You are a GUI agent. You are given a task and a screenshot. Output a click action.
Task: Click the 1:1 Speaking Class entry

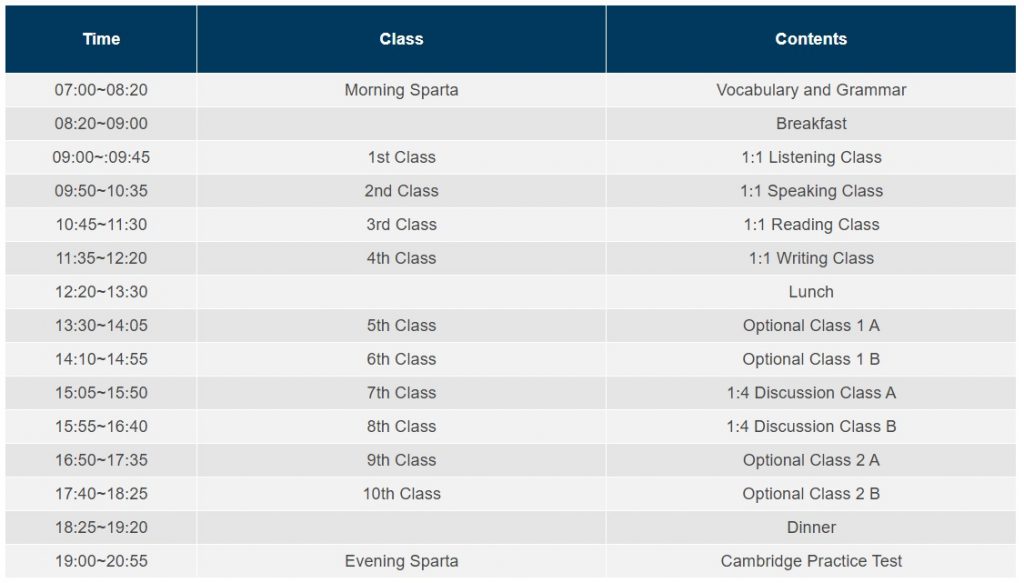810,191
